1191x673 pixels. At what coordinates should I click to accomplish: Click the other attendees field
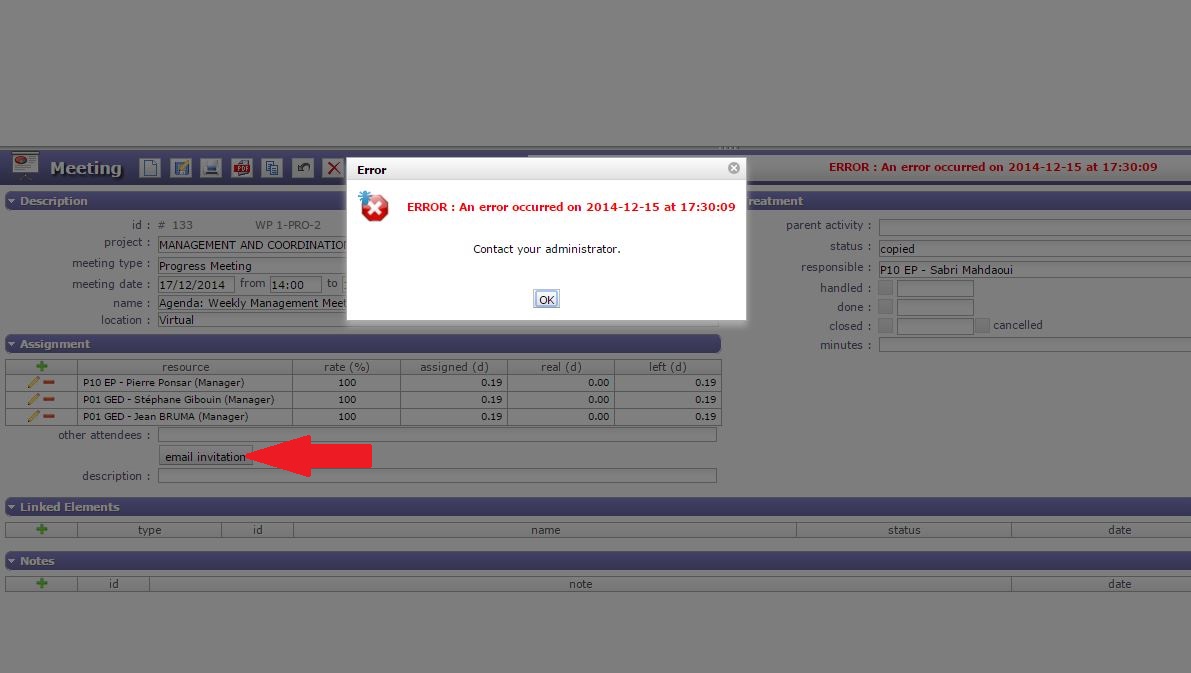click(437, 434)
